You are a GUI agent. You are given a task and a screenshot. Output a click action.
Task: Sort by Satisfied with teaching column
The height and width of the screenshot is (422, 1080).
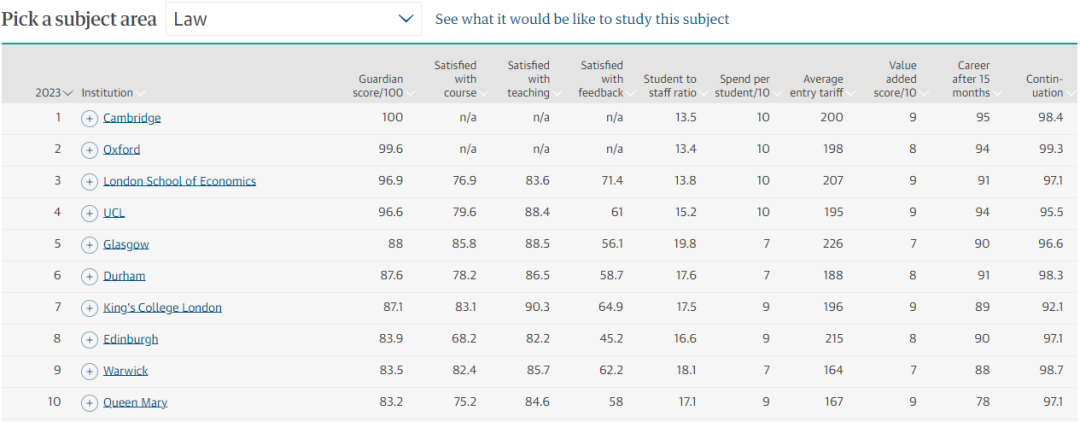[529, 79]
